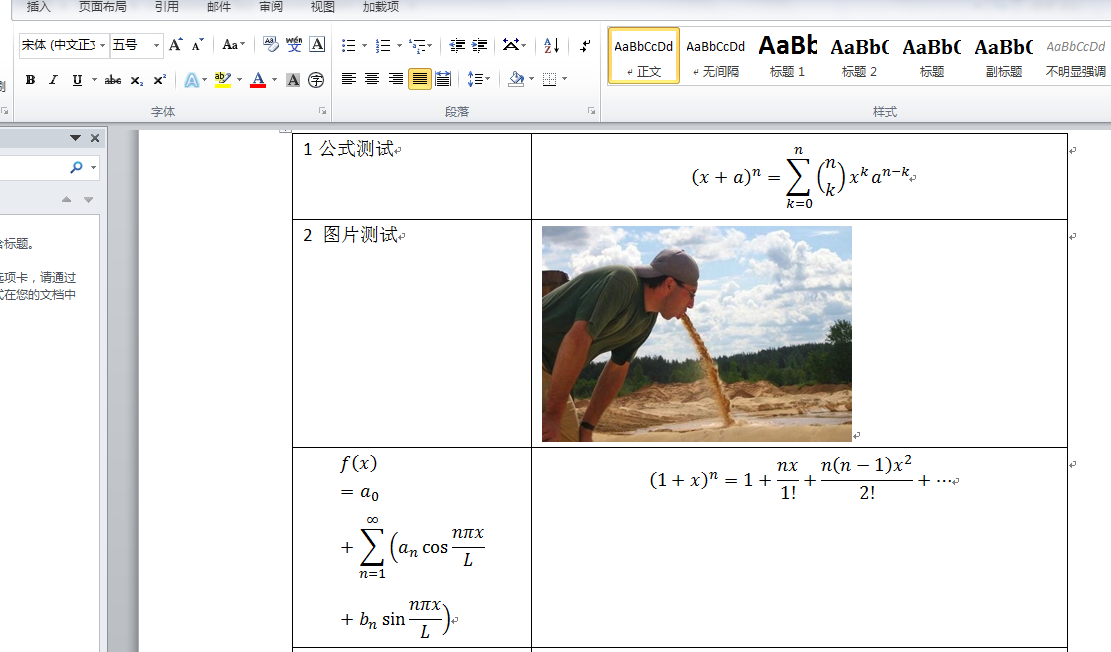Image resolution: width=1111 pixels, height=652 pixels.
Task: Center align text
Action: [x=372, y=79]
